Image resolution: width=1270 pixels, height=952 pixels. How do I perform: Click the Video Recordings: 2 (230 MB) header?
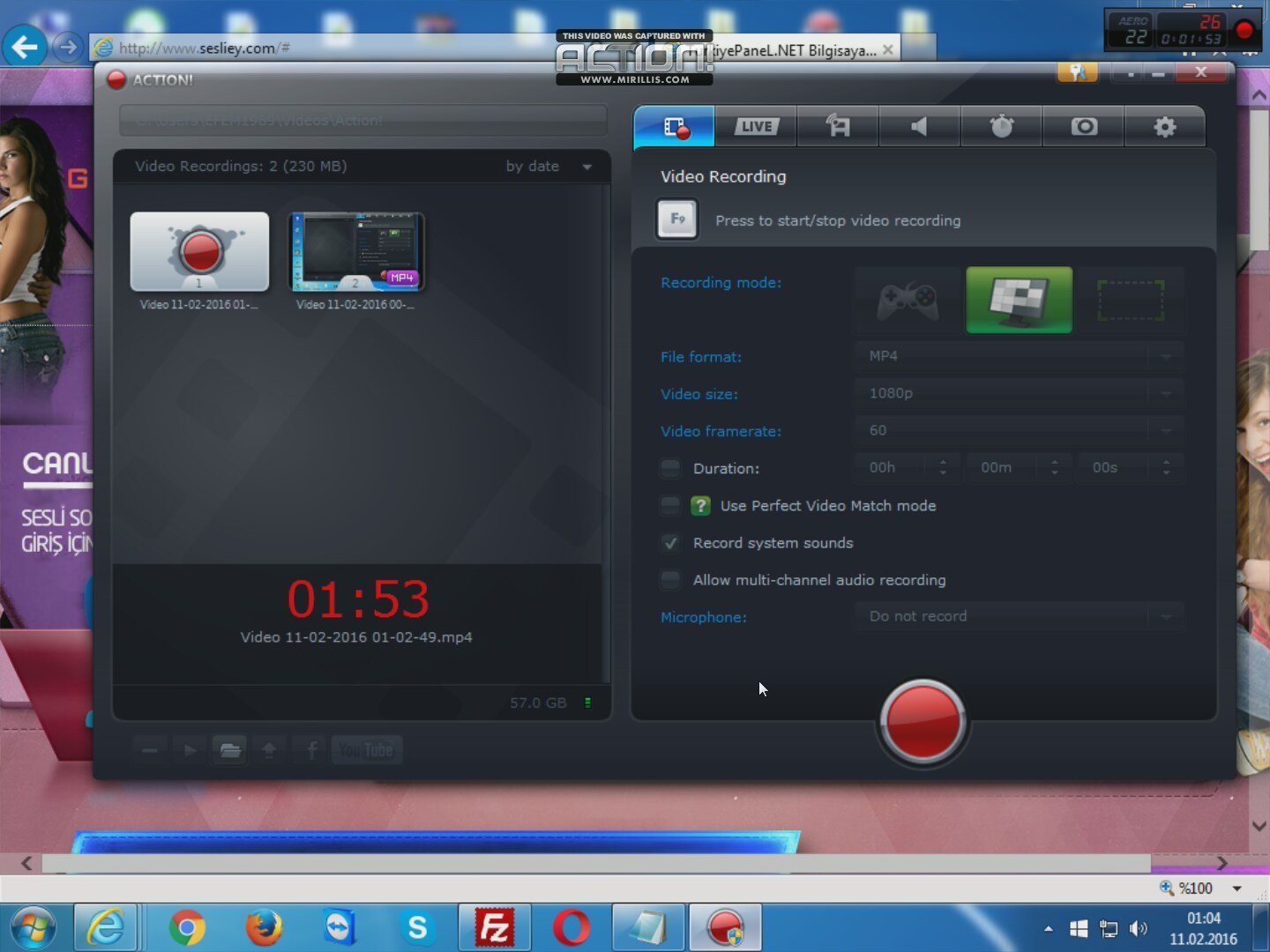pyautogui.click(x=241, y=166)
